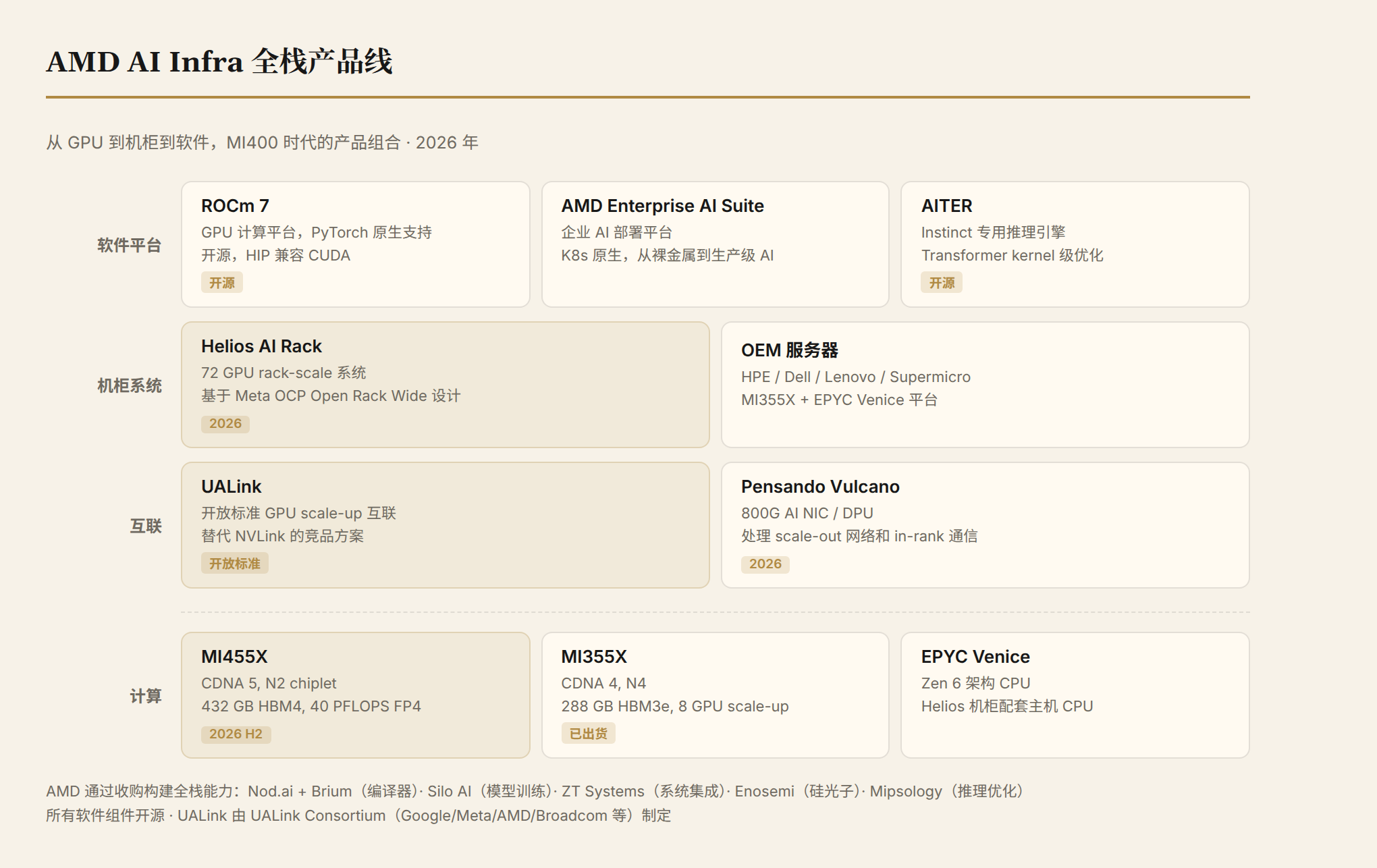1377x868 pixels.
Task: Click the 开放标准 tag in UALink
Action: [x=235, y=564]
